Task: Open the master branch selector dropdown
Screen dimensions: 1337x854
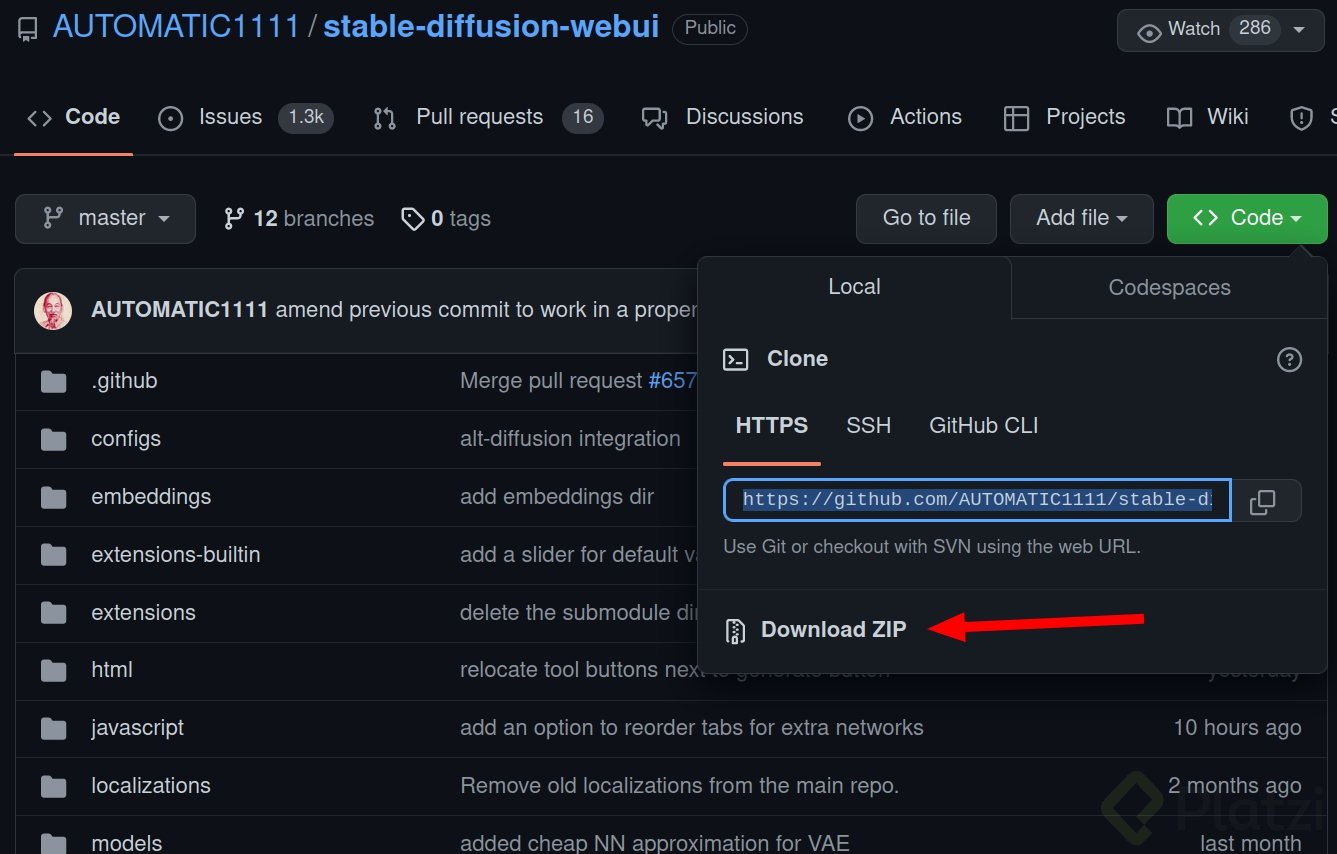Action: tap(105, 219)
